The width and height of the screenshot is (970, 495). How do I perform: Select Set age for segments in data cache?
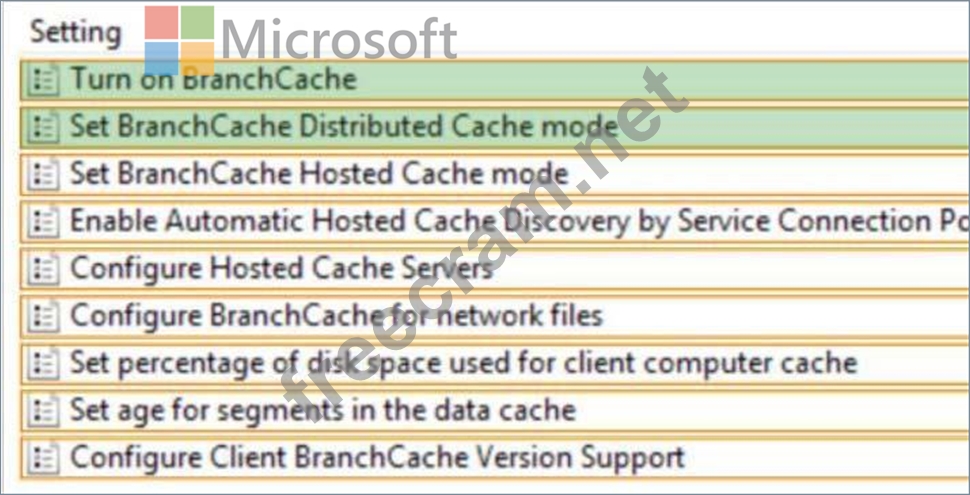(495, 411)
